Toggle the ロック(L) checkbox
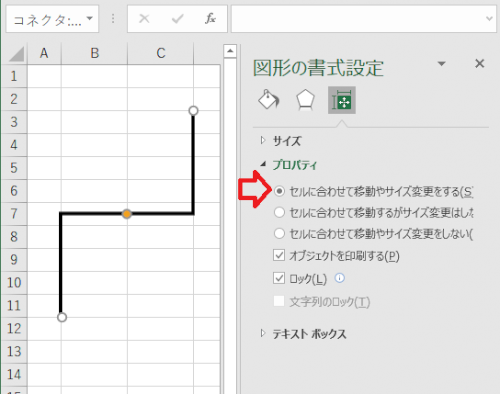The height and width of the screenshot is (394, 500). 279,278
